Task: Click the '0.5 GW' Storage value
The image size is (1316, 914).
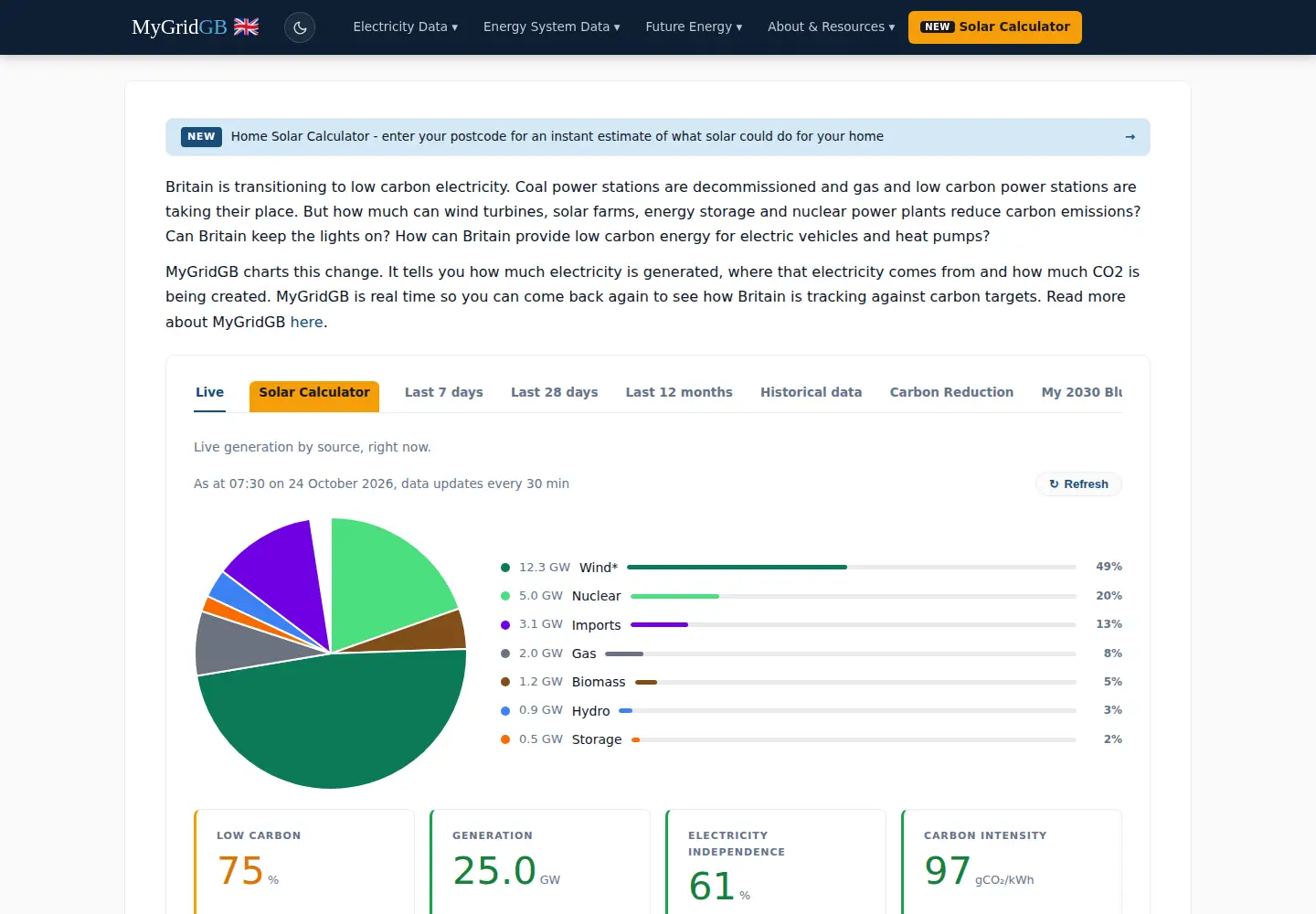Action: (x=541, y=739)
